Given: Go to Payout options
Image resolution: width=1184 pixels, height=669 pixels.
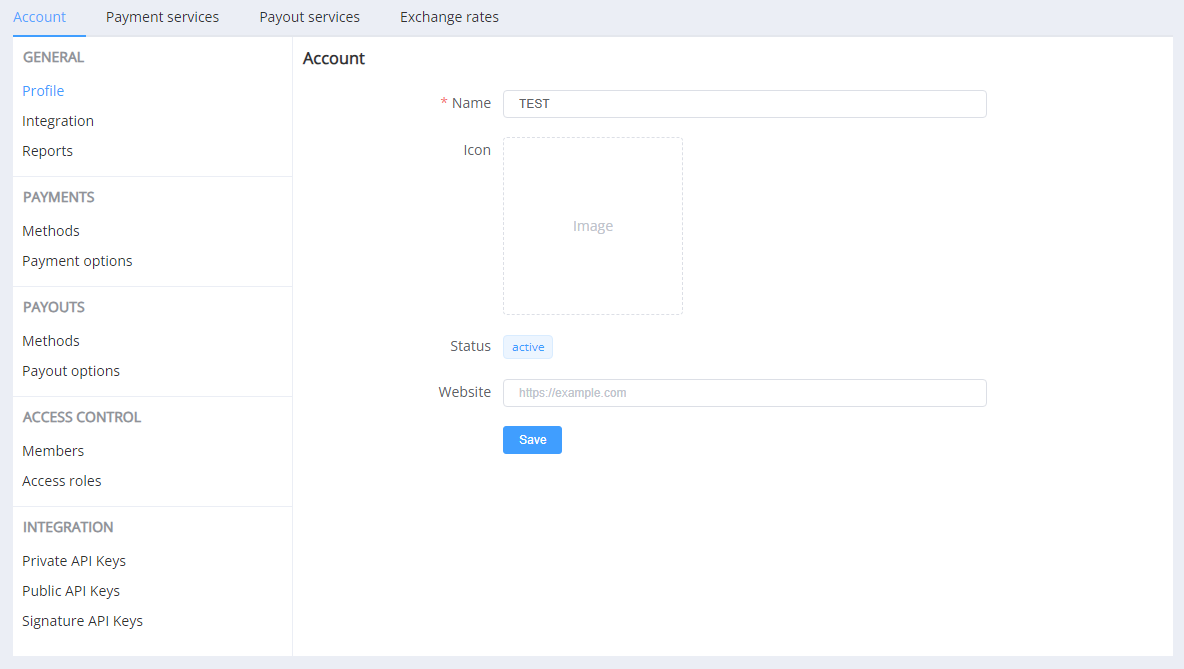Looking at the screenshot, I should click(x=71, y=371).
